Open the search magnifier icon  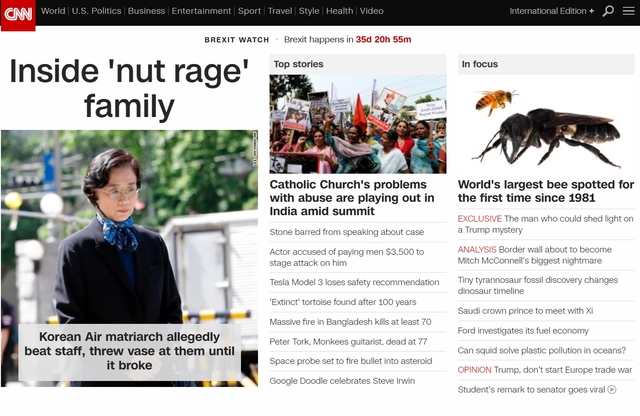[x=608, y=11]
